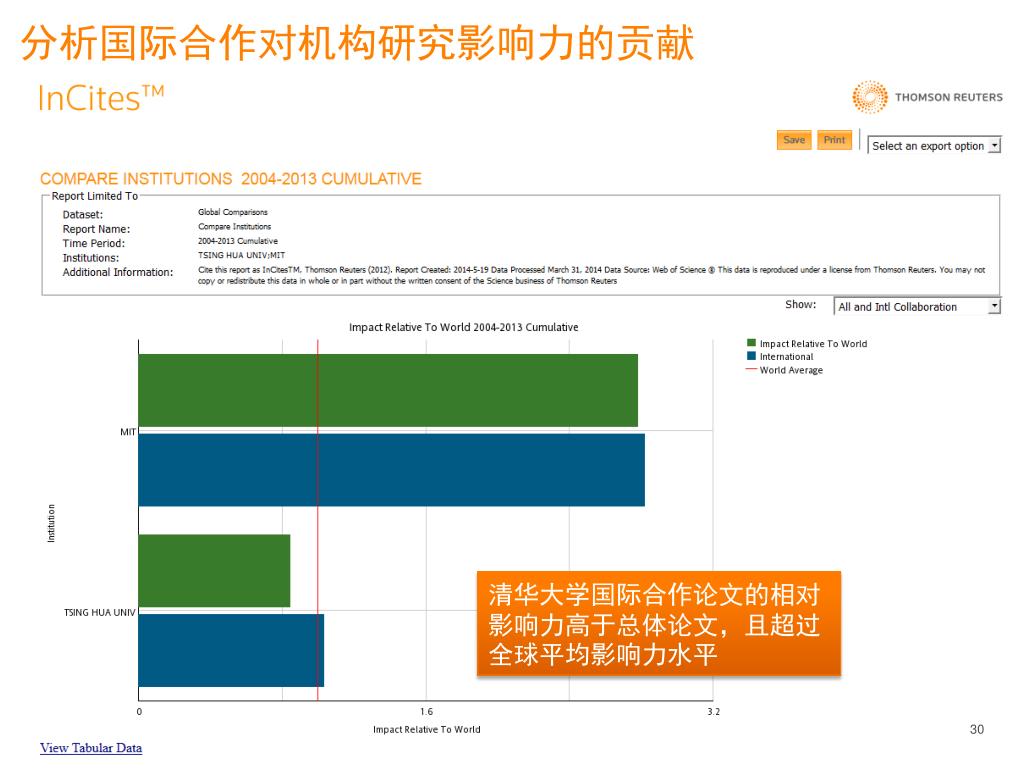
Task: Click the International legend label
Action: 786,357
